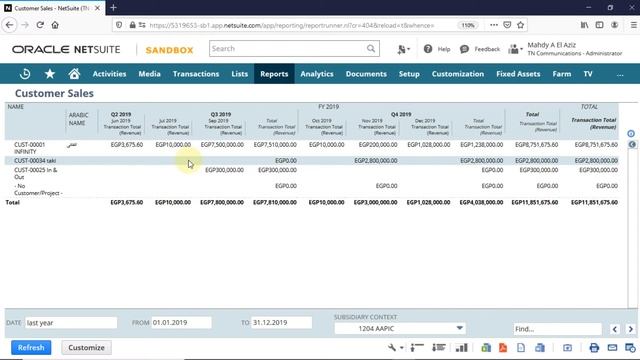Click the Customize button
Screen dimensions: 640x360
(x=86, y=348)
